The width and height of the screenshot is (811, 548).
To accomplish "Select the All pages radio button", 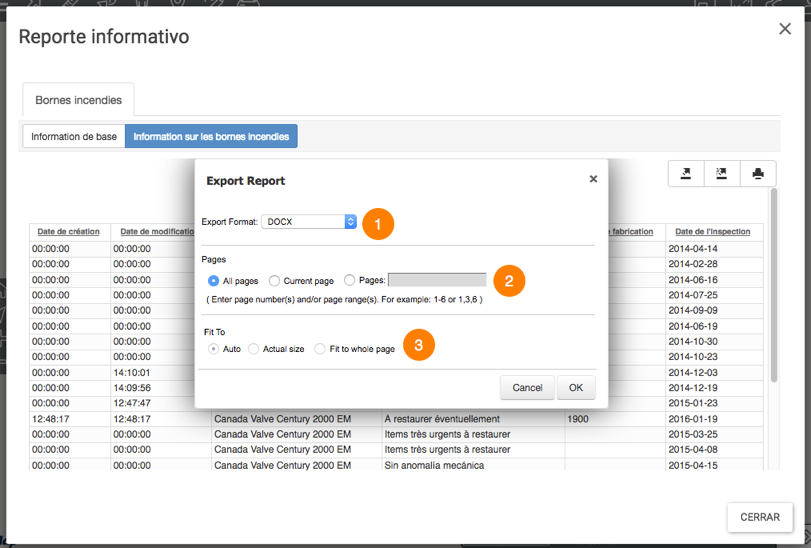I will [x=213, y=281].
